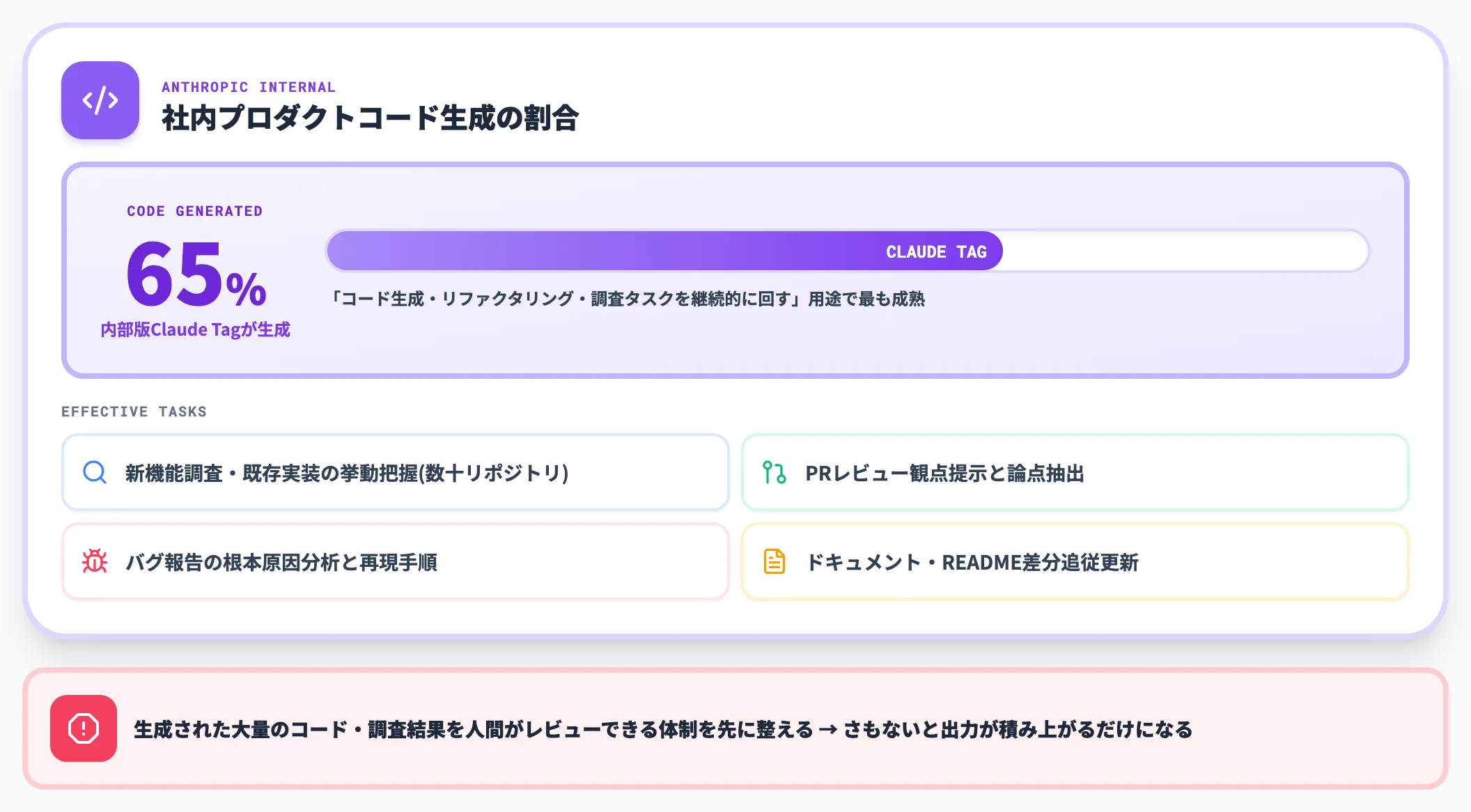The height and width of the screenshot is (812, 1471).
Task: Click the green pull request icon
Action: click(775, 473)
